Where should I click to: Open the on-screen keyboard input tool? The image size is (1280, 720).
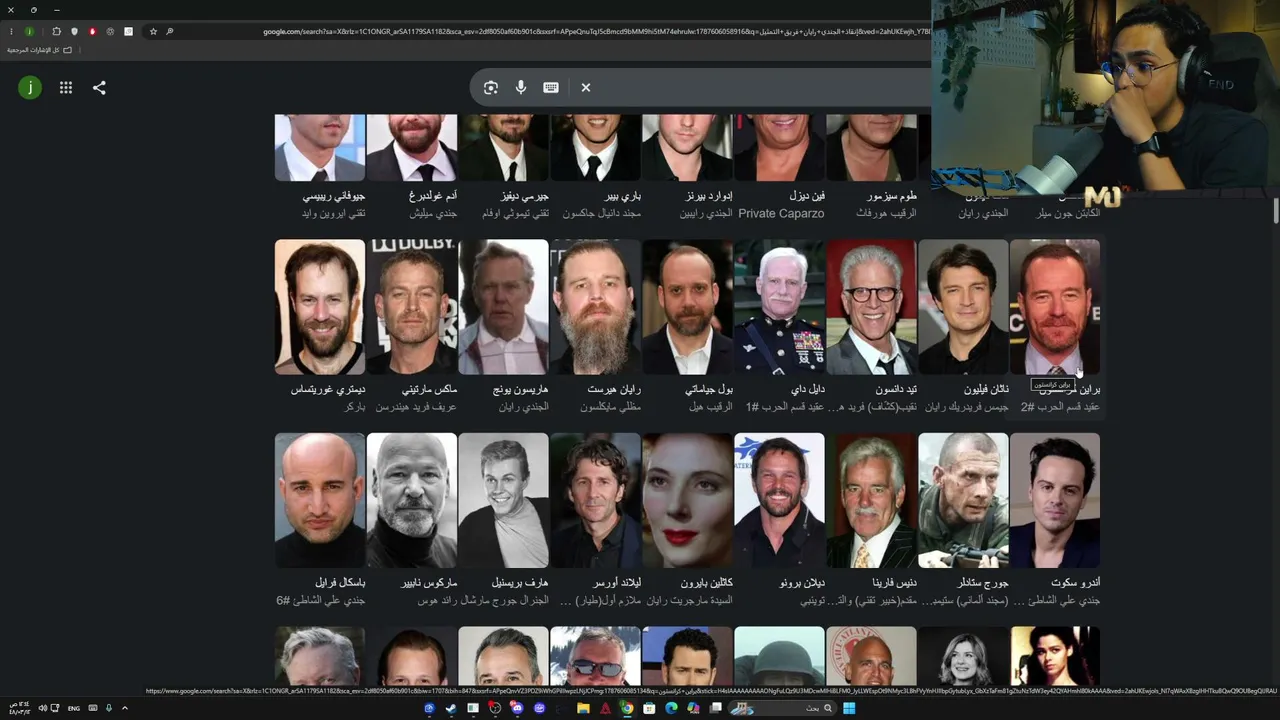tap(551, 88)
